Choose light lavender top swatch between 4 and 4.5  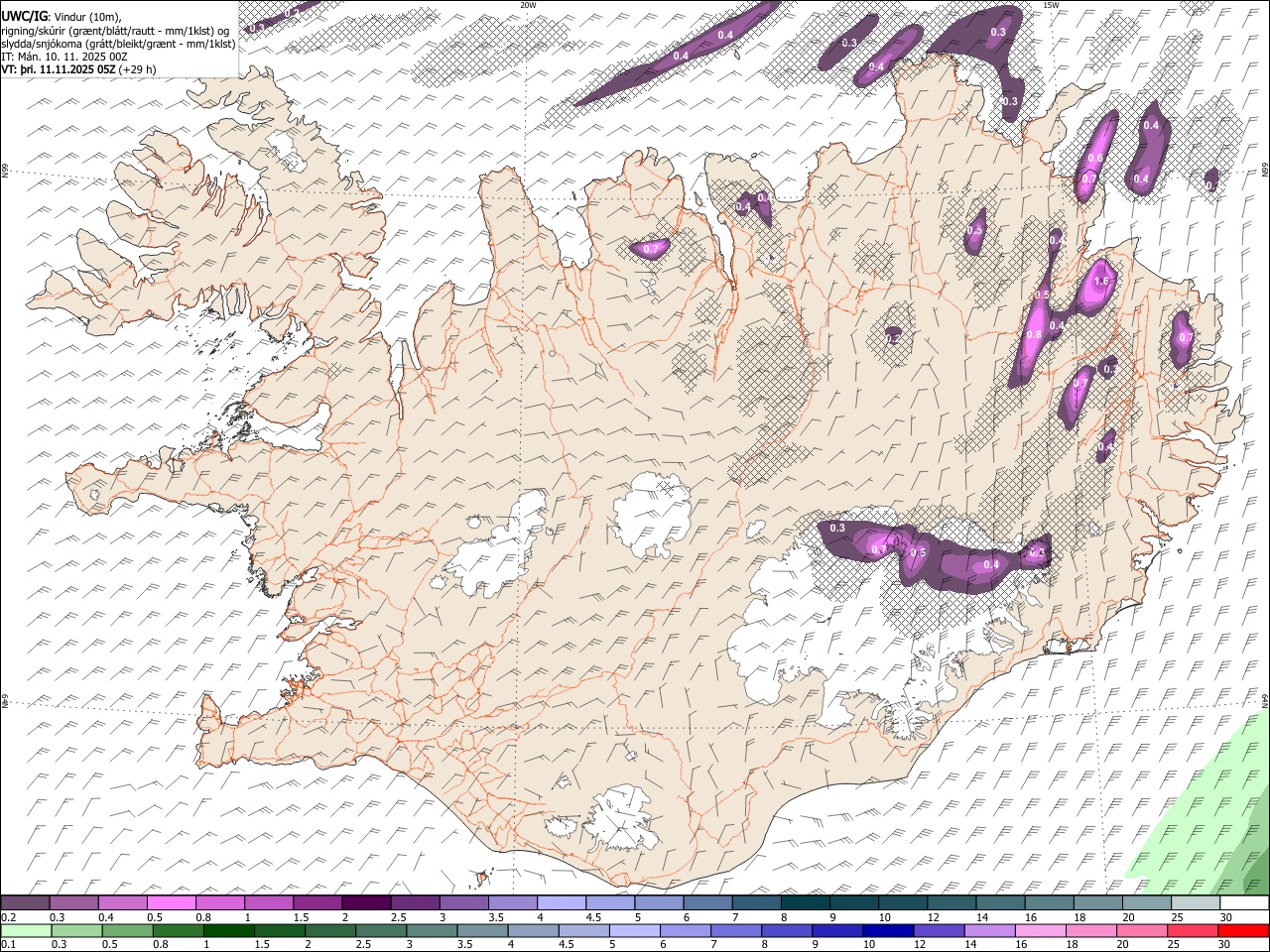tap(561, 902)
